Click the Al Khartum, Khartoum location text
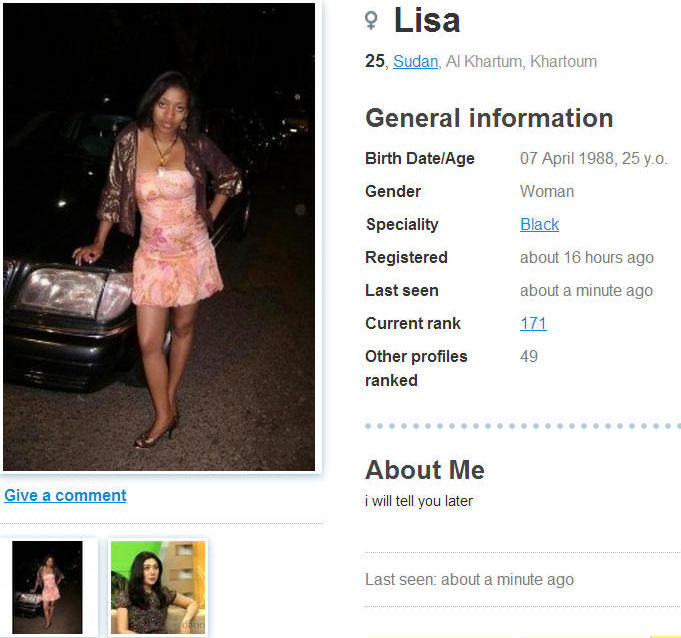Viewport: 681px width, 638px height. click(x=521, y=61)
